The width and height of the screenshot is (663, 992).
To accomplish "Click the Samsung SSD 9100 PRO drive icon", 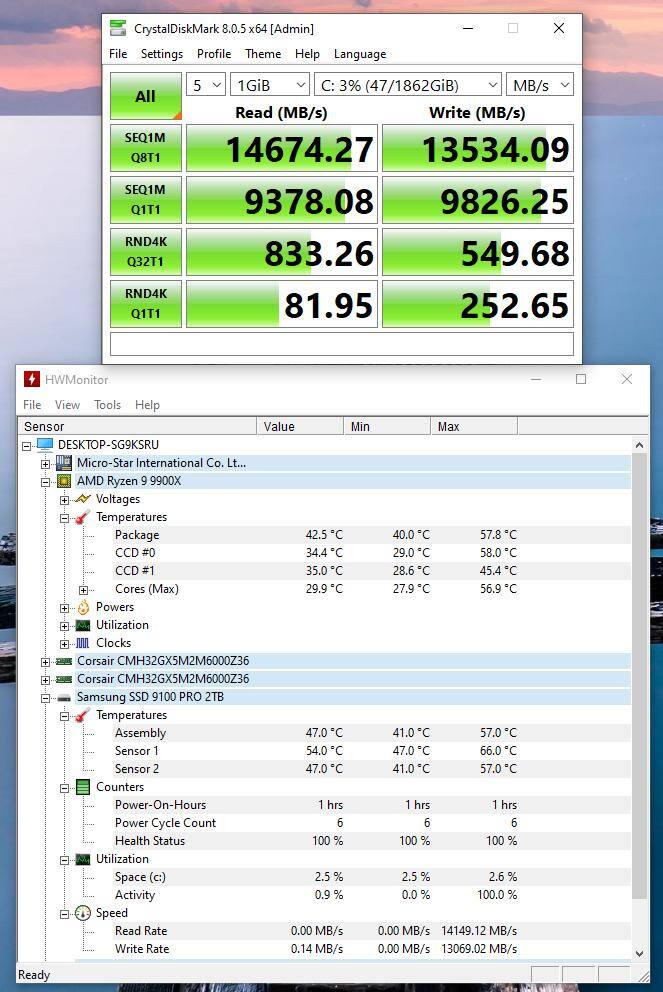I will (x=64, y=697).
